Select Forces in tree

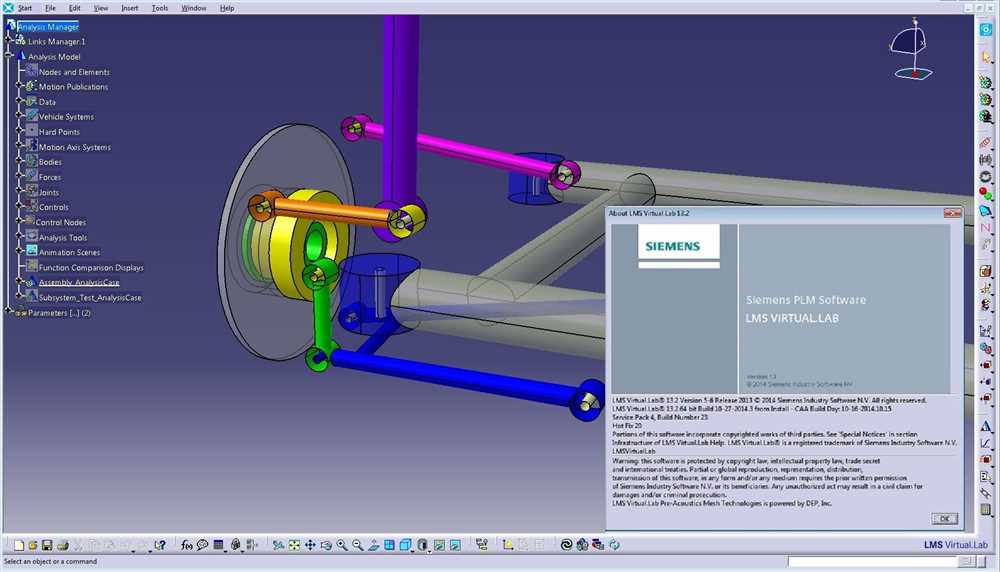(50, 177)
